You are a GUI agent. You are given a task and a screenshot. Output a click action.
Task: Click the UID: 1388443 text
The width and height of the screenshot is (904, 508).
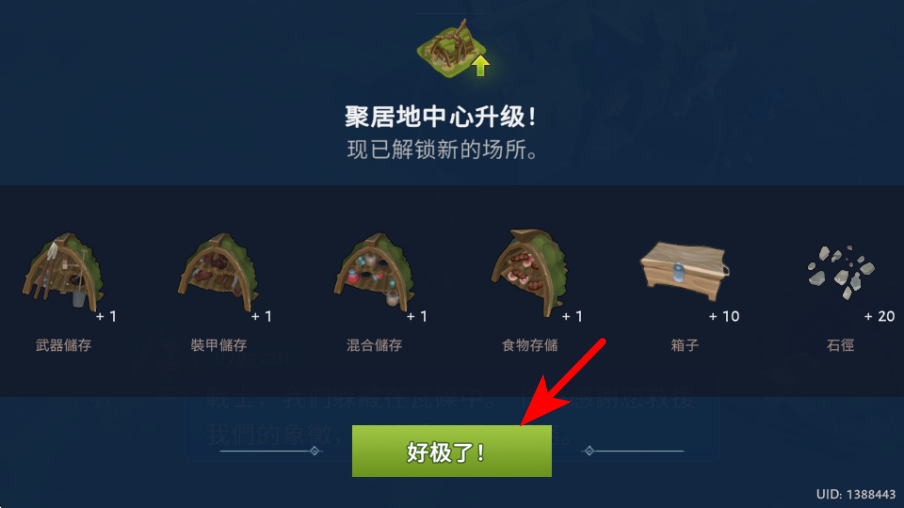(x=856, y=494)
